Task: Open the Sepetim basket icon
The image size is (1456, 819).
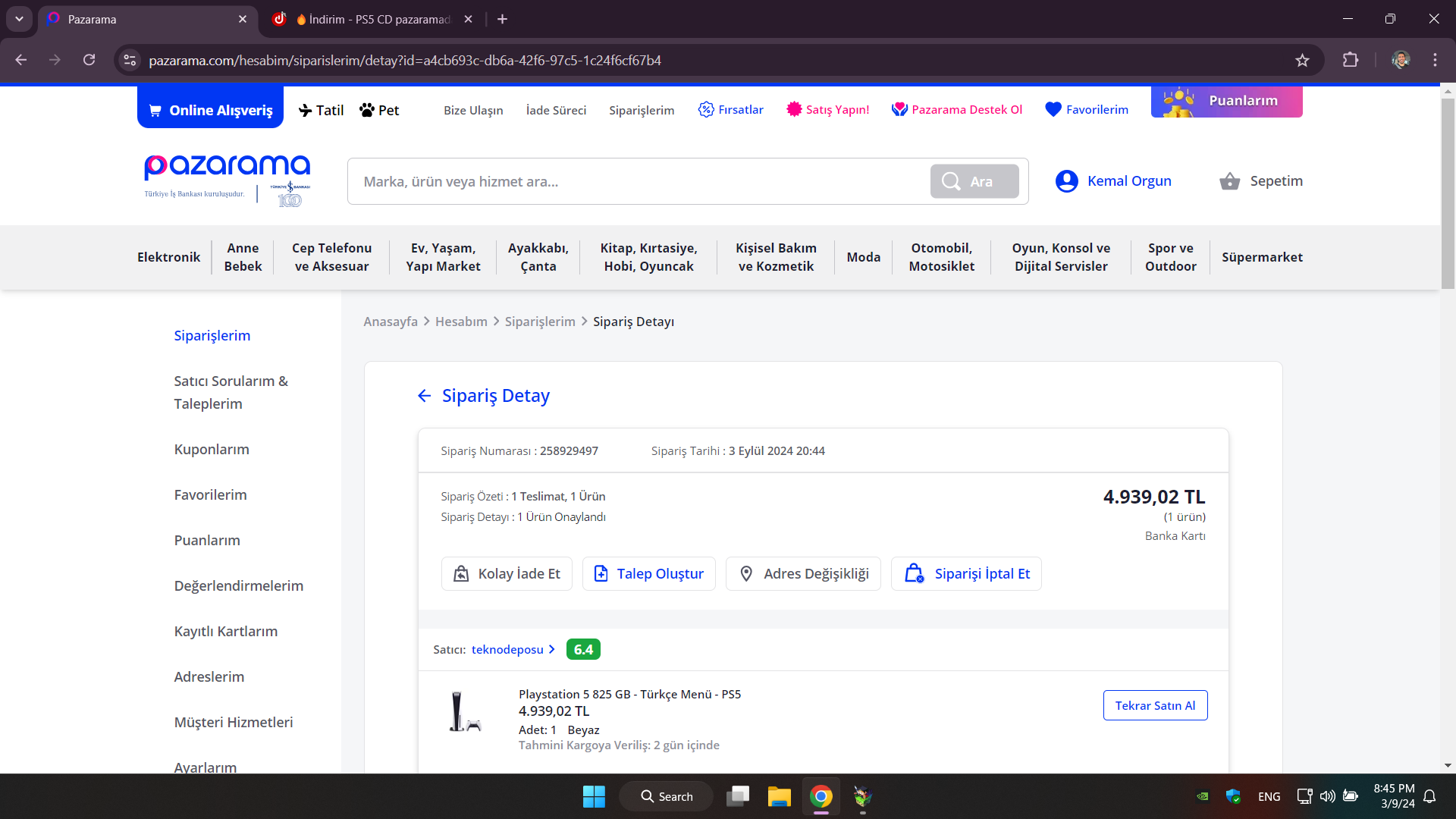Action: tap(1229, 181)
